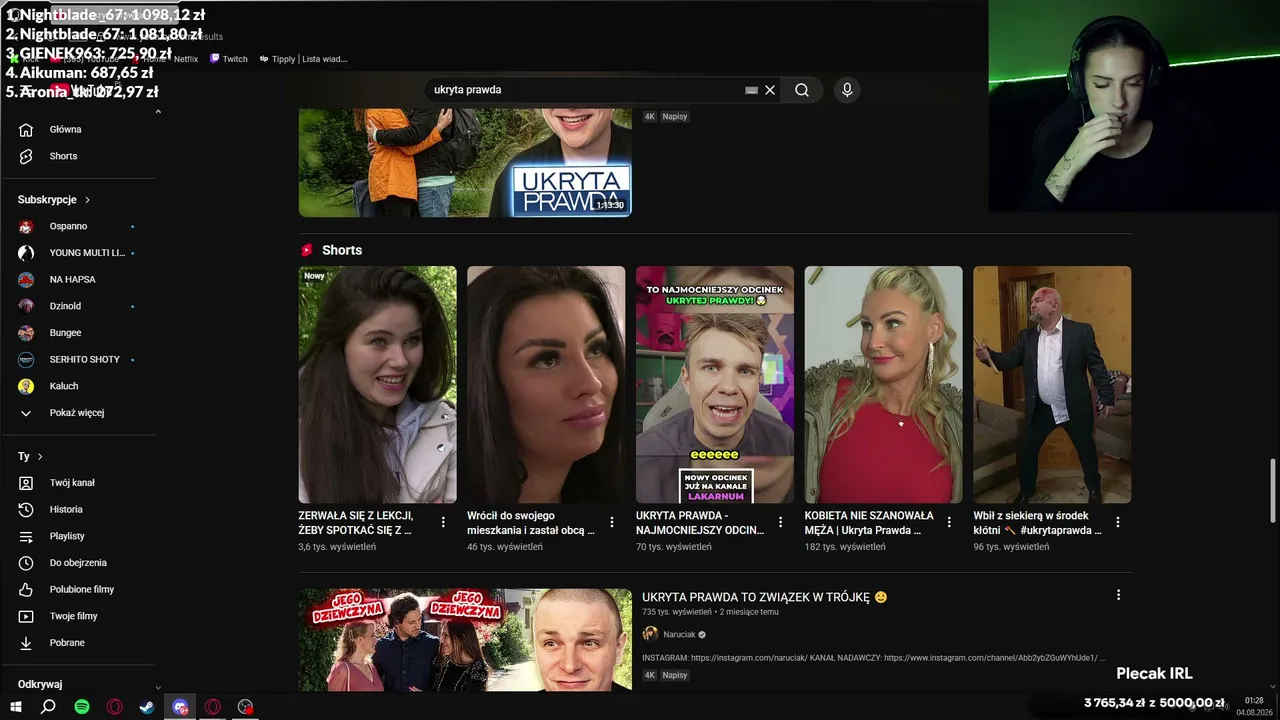
Task: Clear the search box with the X
Action: click(x=770, y=90)
